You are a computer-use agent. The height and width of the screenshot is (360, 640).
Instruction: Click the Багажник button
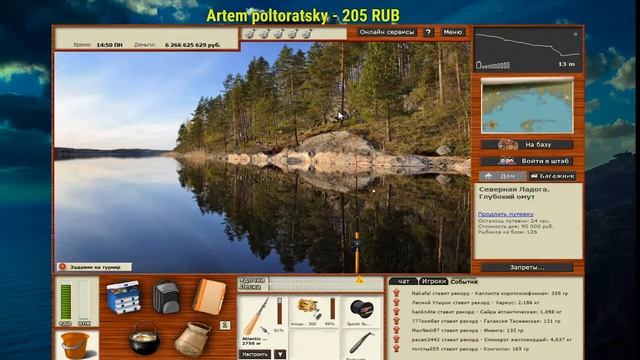pyautogui.click(x=553, y=176)
